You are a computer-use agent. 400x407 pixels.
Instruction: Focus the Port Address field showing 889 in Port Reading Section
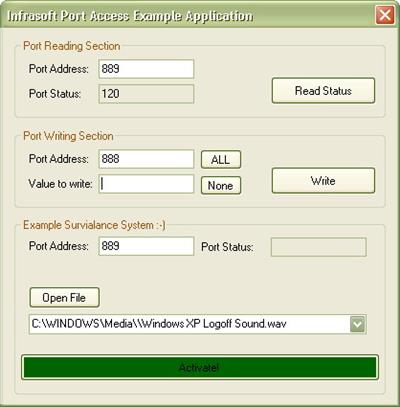(x=146, y=69)
